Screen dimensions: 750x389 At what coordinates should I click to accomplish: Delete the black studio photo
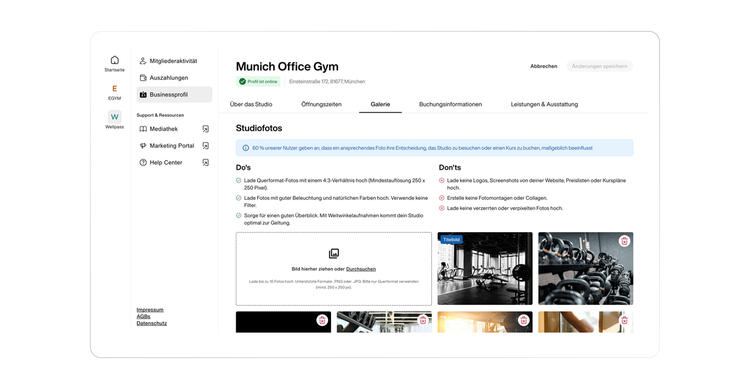322,320
